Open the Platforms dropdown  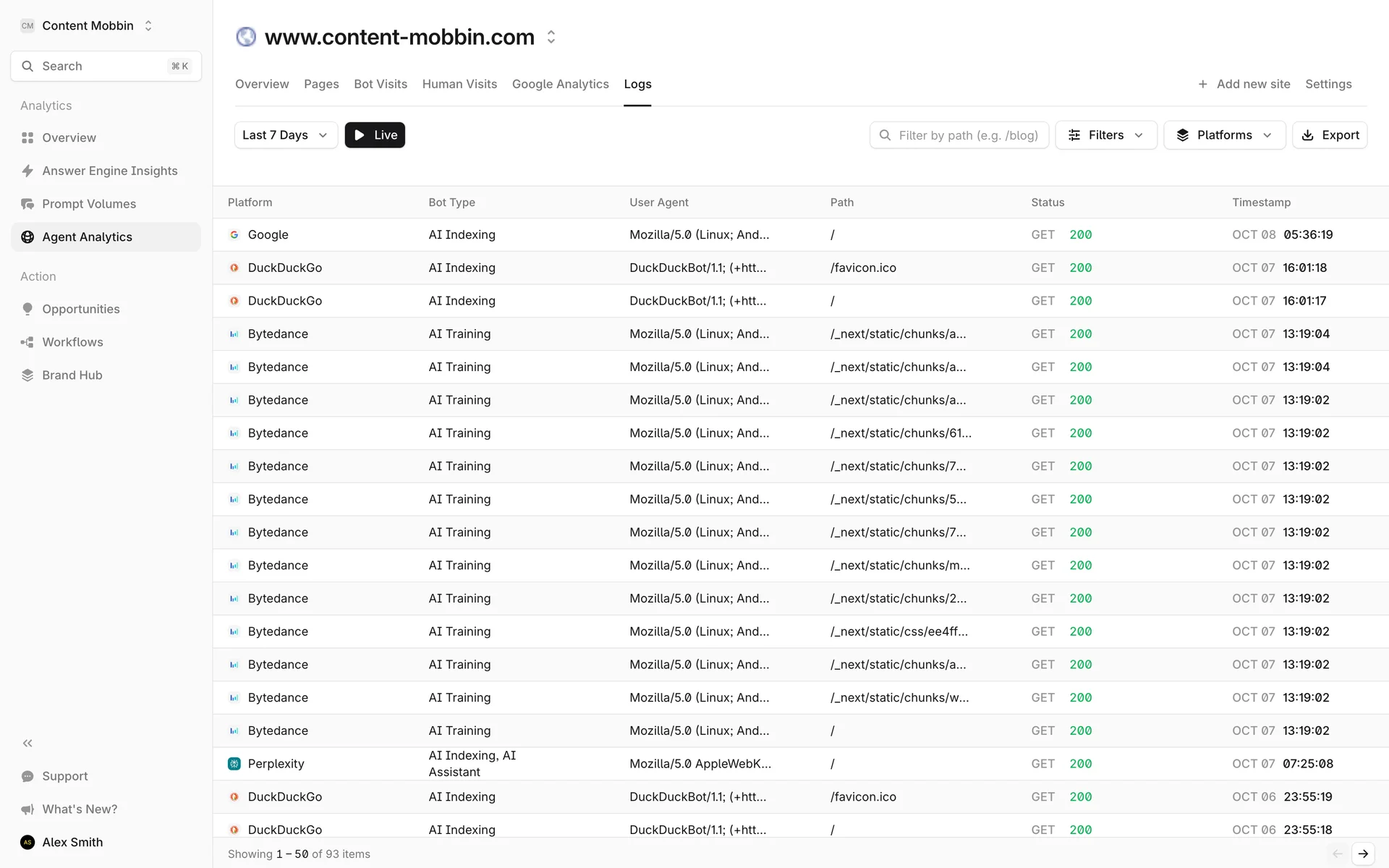click(1223, 135)
